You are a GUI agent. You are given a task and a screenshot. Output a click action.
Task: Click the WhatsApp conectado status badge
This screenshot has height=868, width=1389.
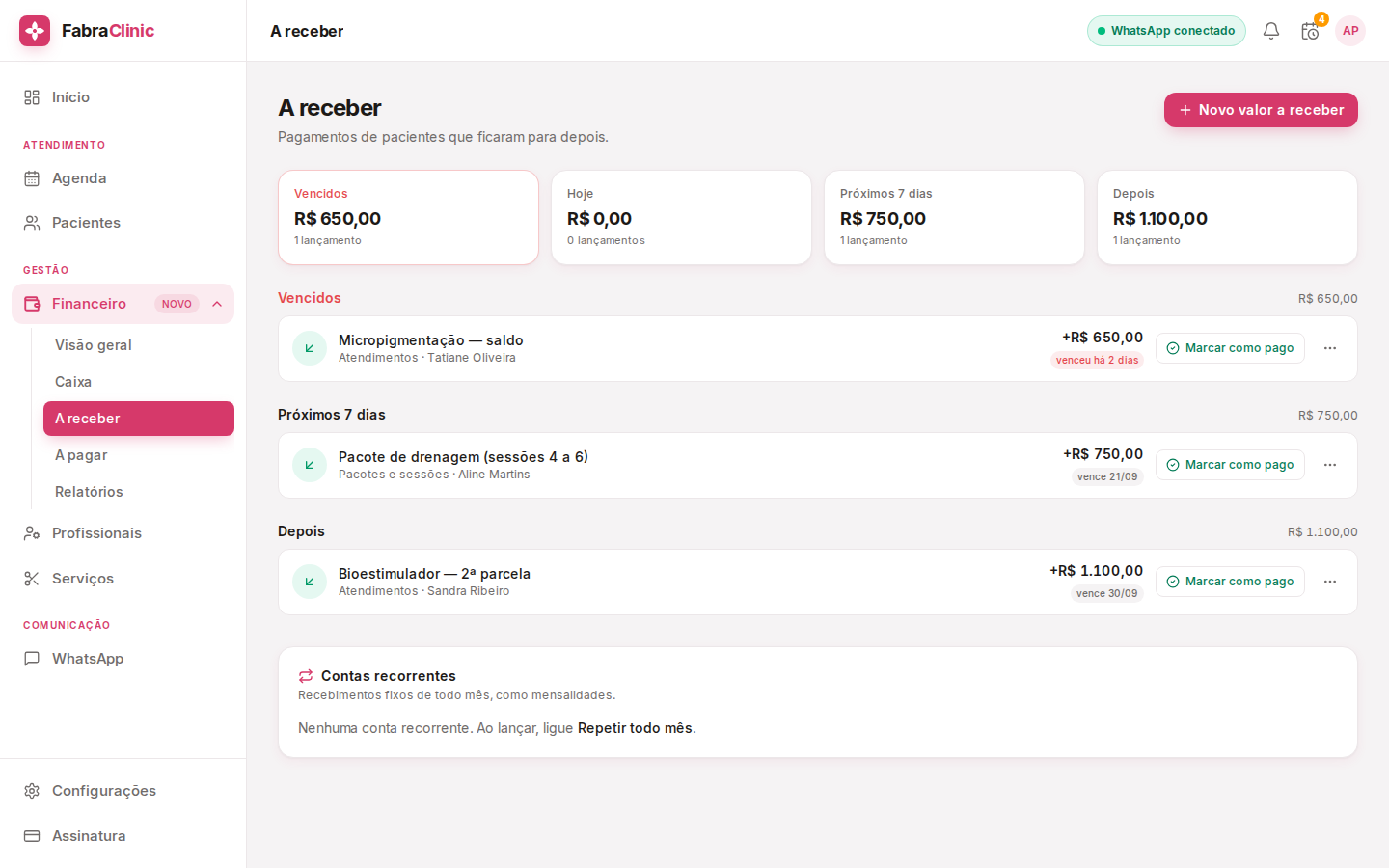click(1166, 31)
